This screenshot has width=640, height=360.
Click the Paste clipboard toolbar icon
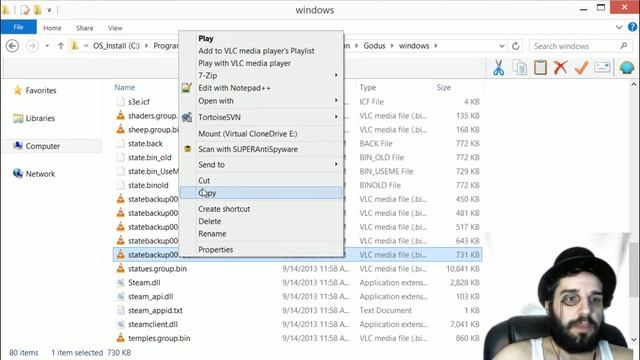pos(540,67)
